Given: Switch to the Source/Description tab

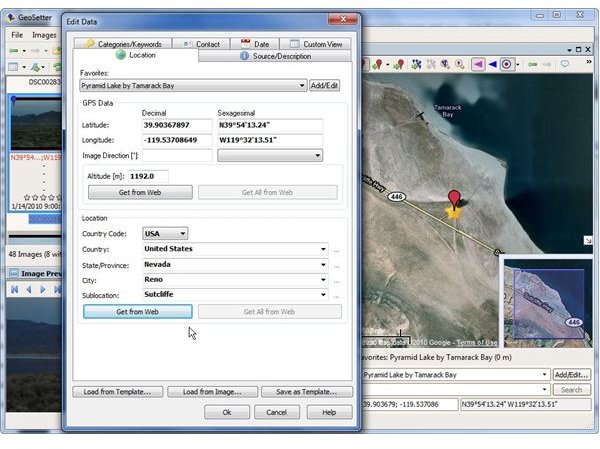Looking at the screenshot, I should 275,56.
